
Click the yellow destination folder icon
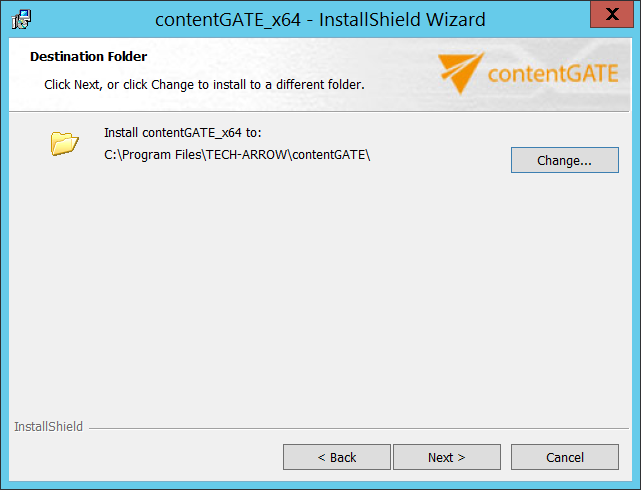65,143
